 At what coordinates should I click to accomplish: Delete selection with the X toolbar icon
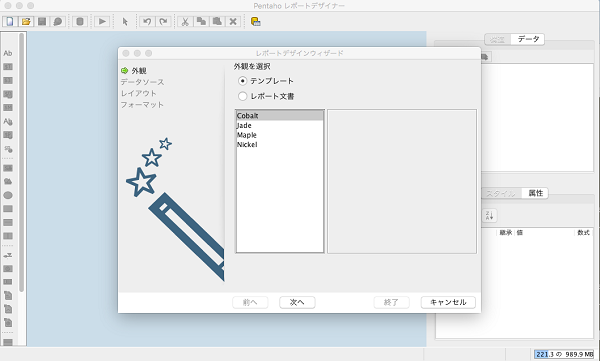(233, 21)
